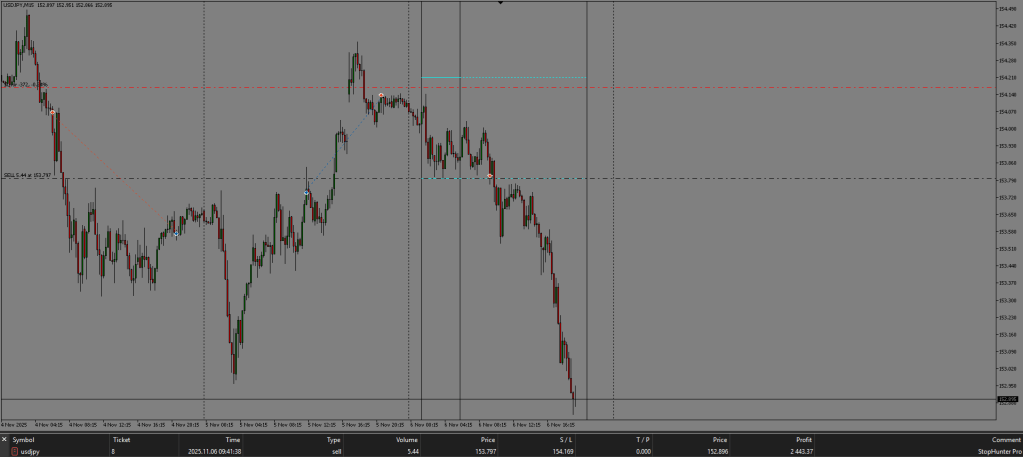1023x457 pixels.
Task: Click the red sell arrow at 153.797 entry
Action: click(x=490, y=176)
